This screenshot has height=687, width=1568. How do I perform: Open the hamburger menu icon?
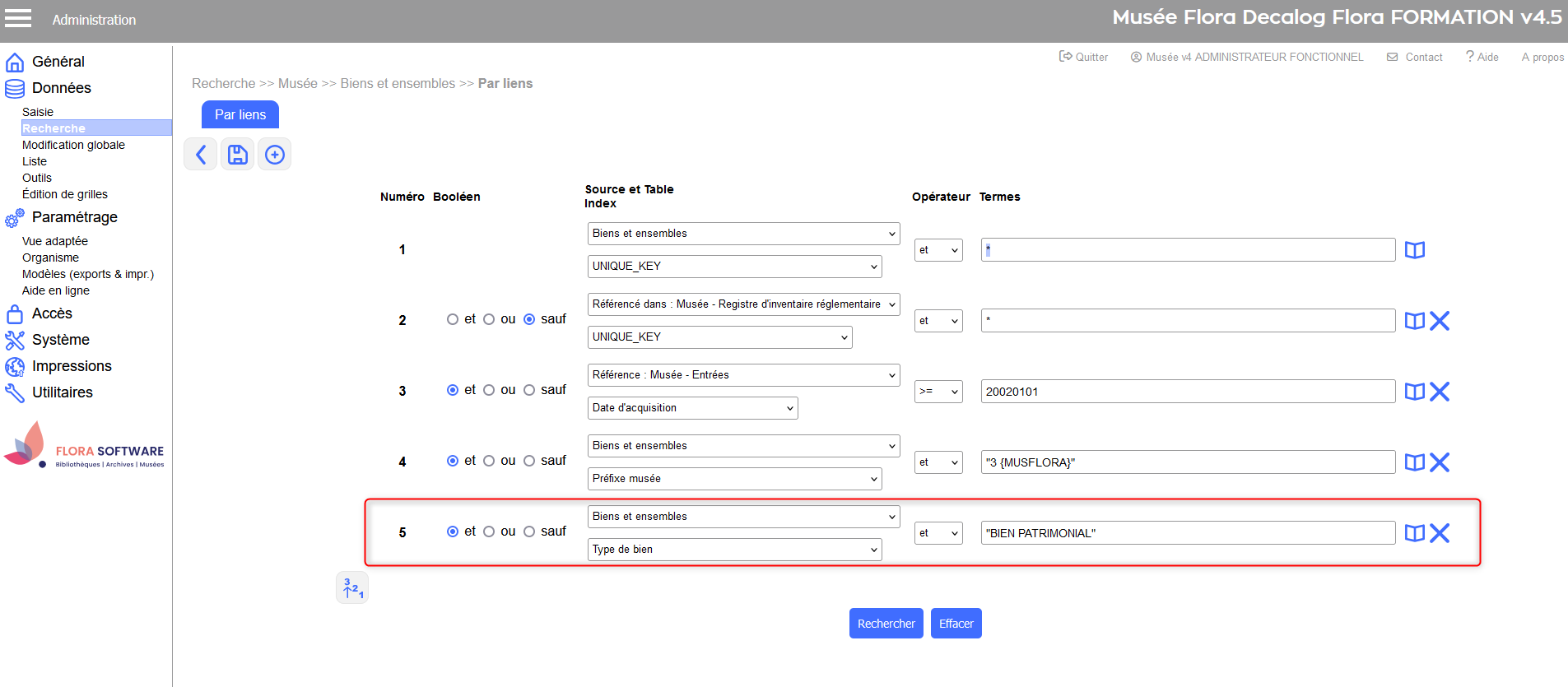pos(18,18)
